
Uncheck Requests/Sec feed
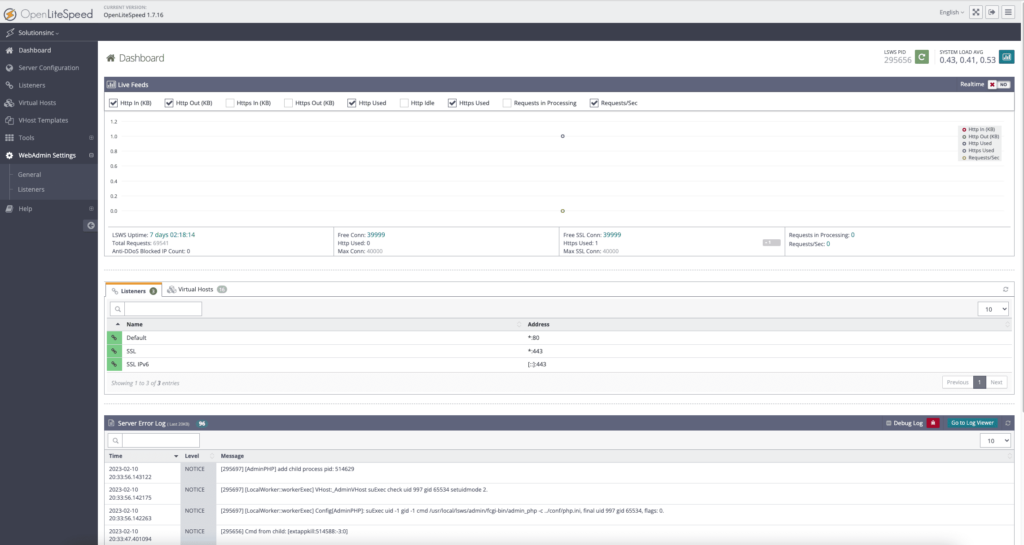[594, 103]
